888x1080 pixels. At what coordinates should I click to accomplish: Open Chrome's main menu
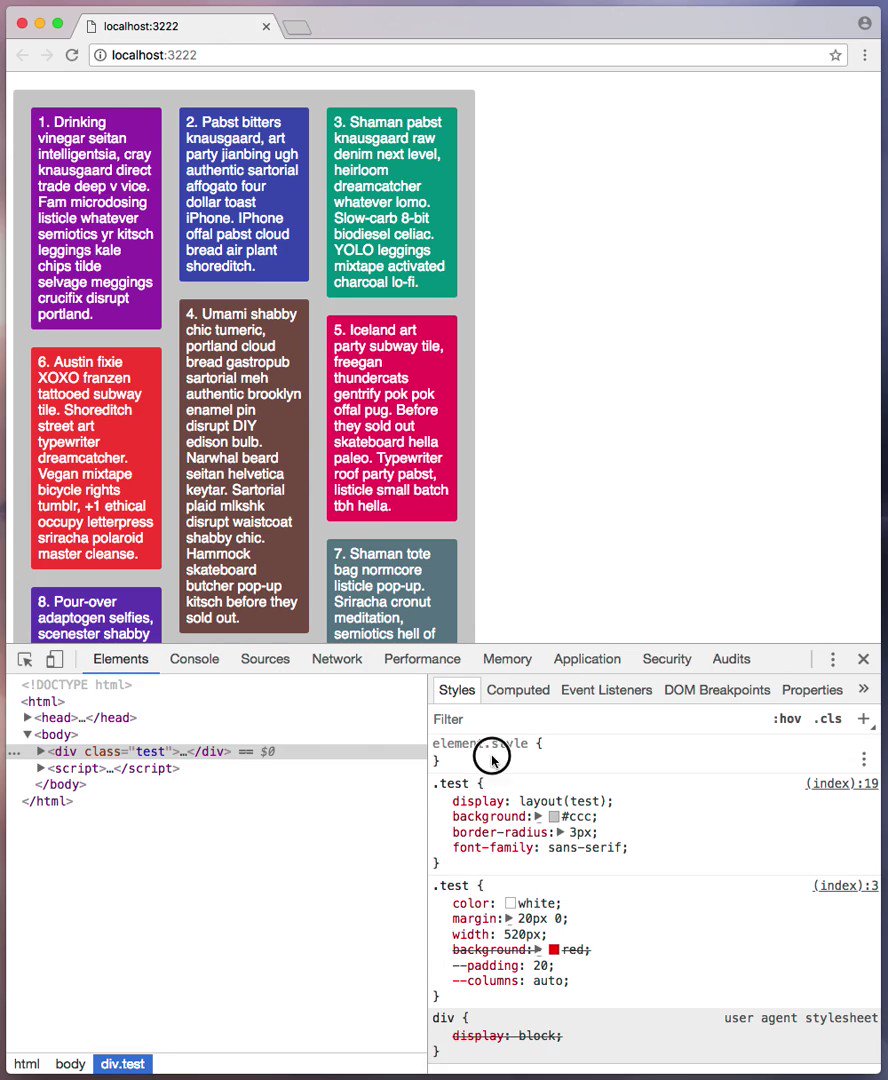(x=864, y=55)
